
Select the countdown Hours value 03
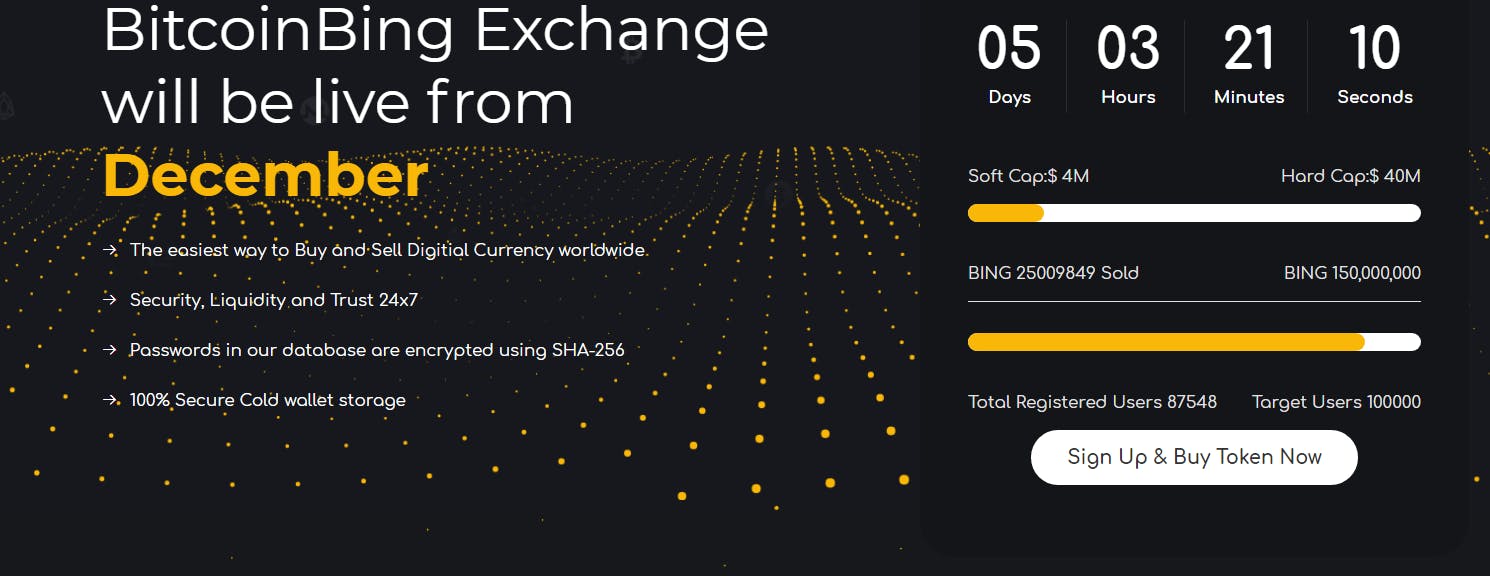1128,48
